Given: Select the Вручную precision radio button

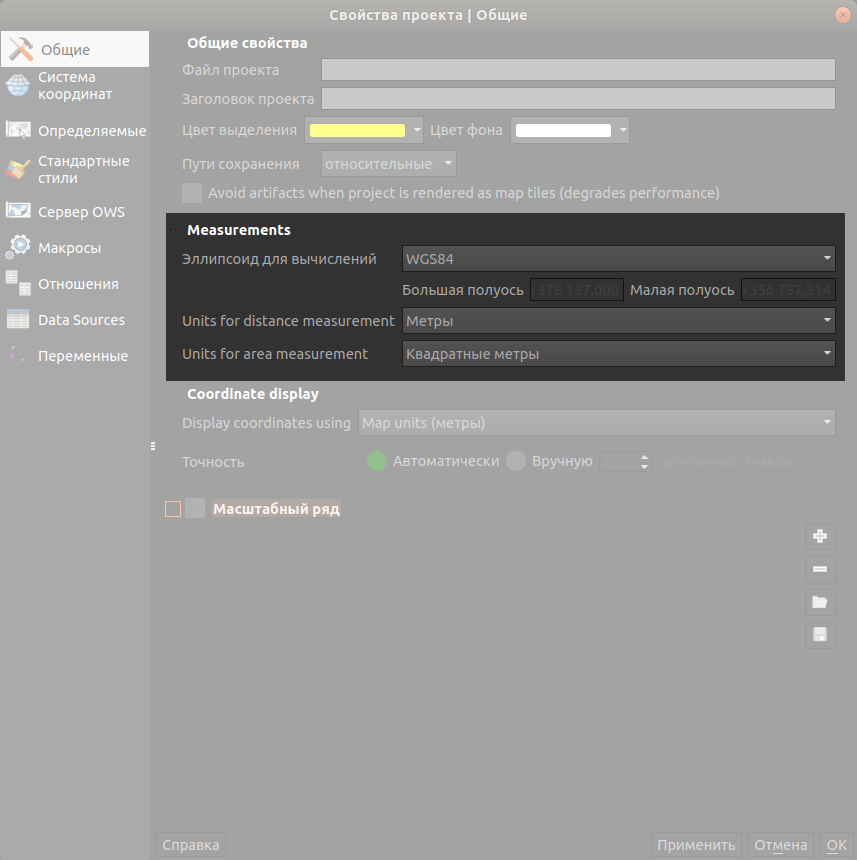Looking at the screenshot, I should (516, 462).
